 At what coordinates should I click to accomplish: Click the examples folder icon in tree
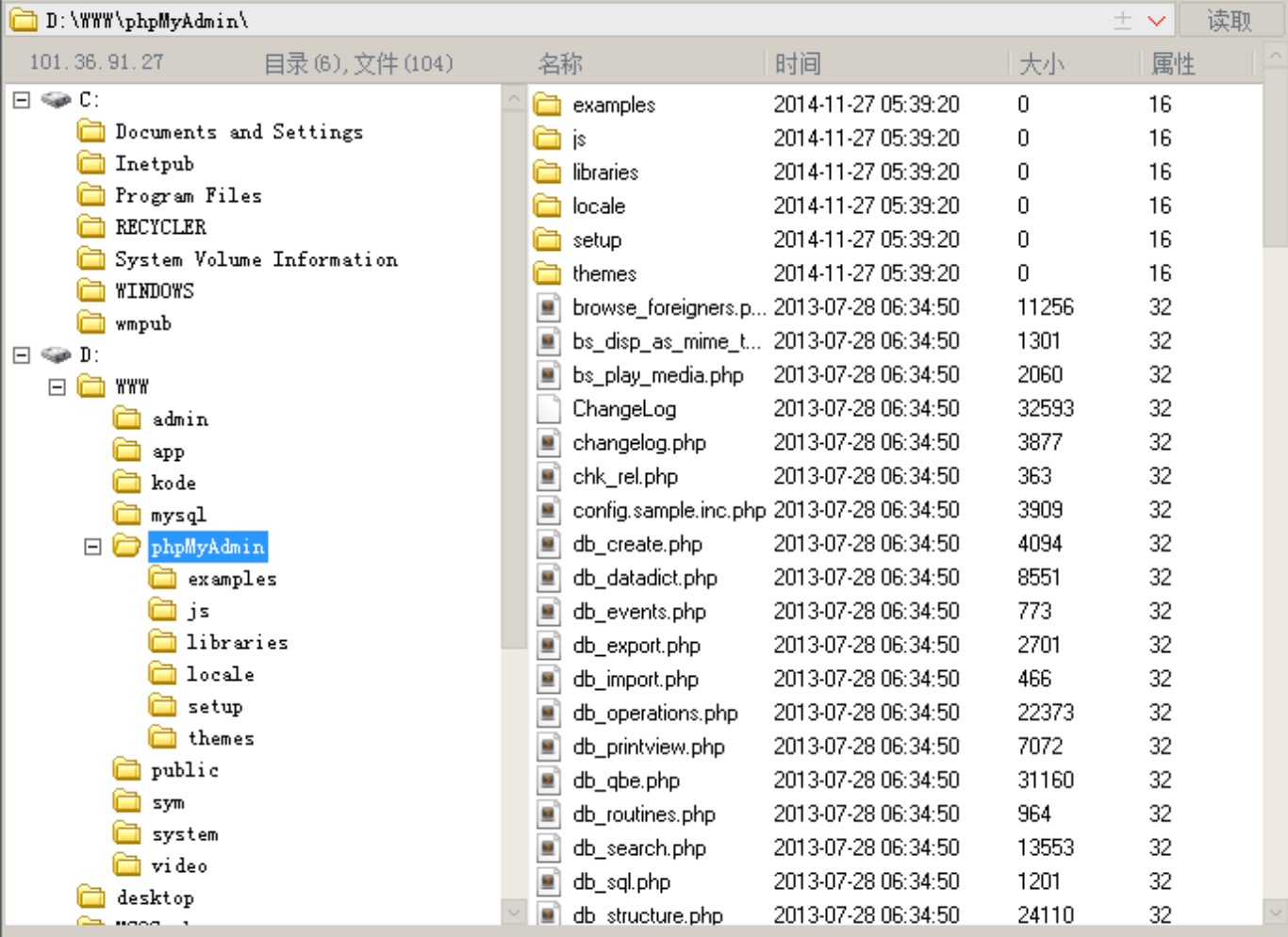click(x=162, y=578)
